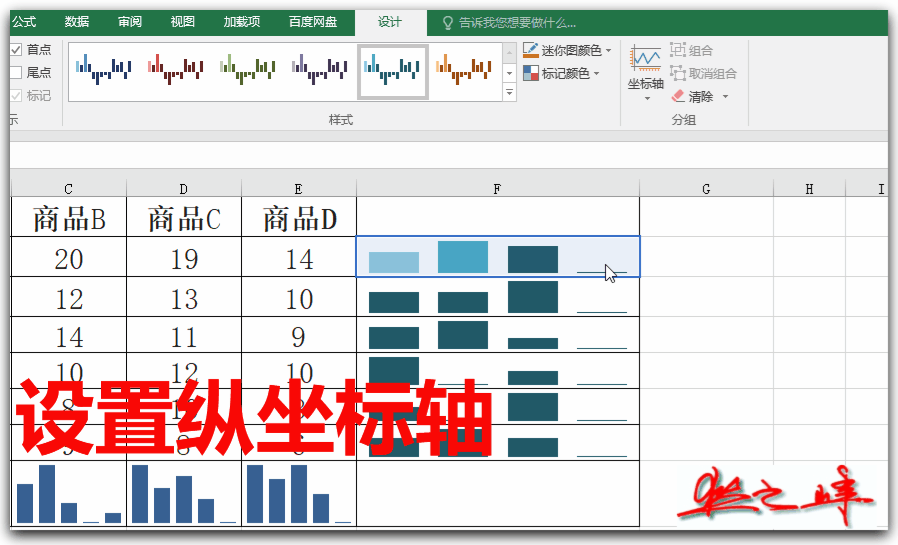
Task: Open the 加载项 tab
Action: pos(242,22)
